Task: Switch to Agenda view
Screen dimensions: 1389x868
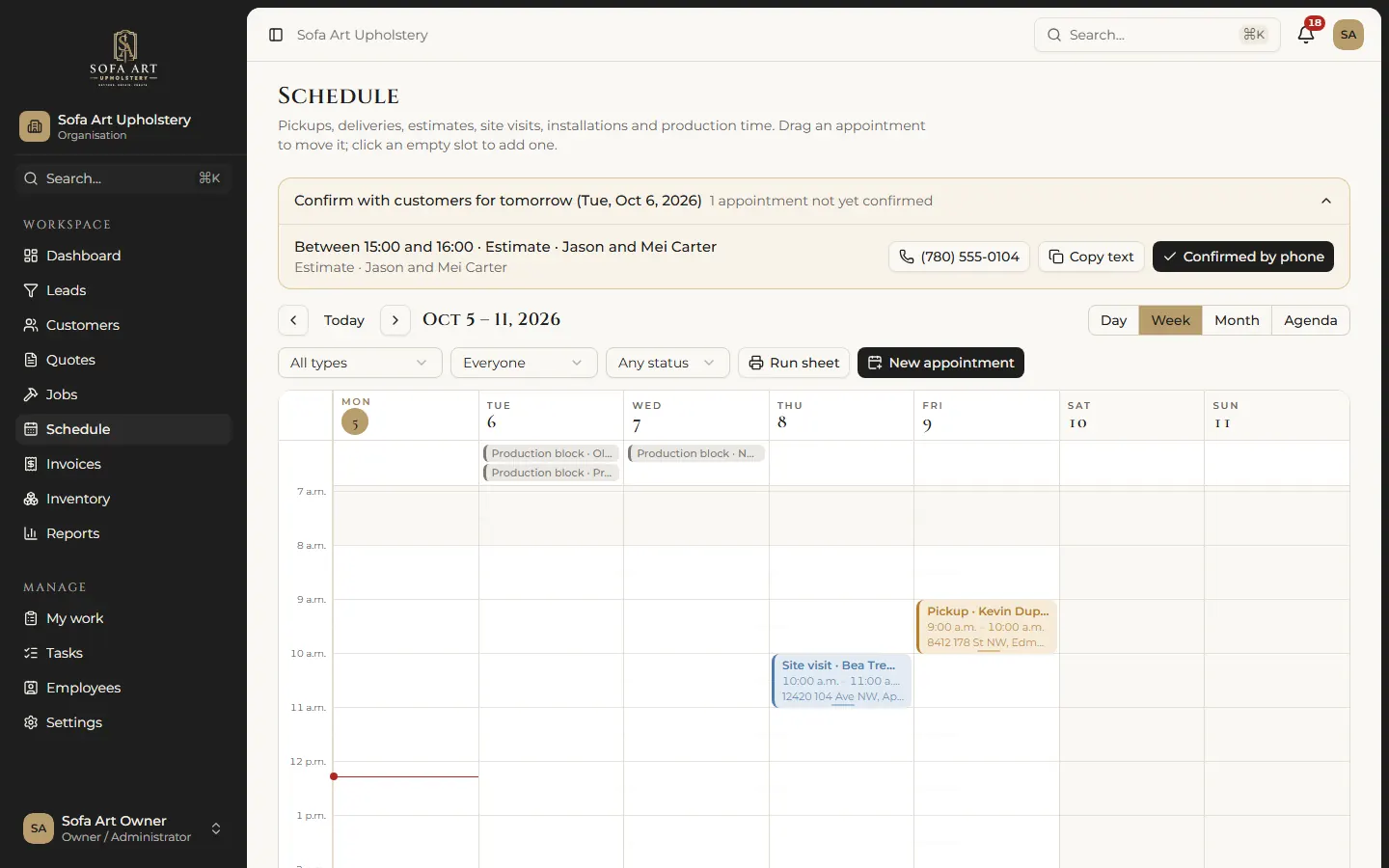Action: [x=1310, y=320]
